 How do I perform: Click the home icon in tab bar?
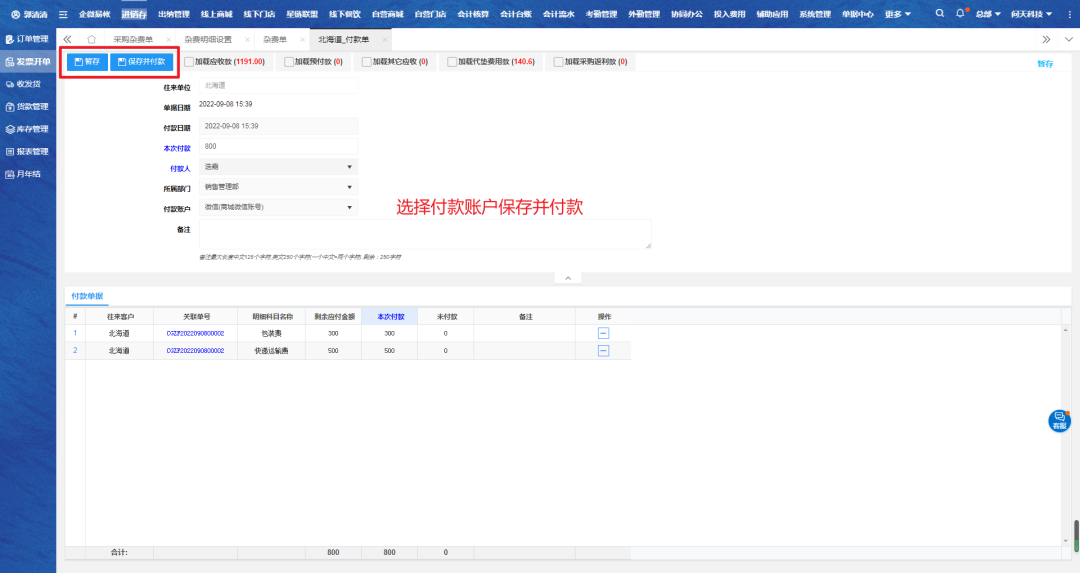(x=92, y=39)
